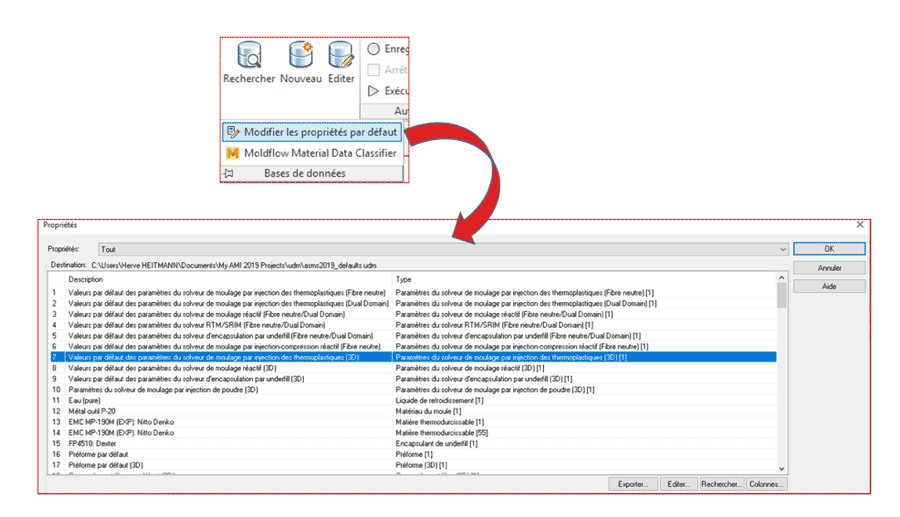Select row 3 moulage réactif (Fibre neutre/Dual Domain)
This screenshot has height=517, width=900.
click(413, 314)
